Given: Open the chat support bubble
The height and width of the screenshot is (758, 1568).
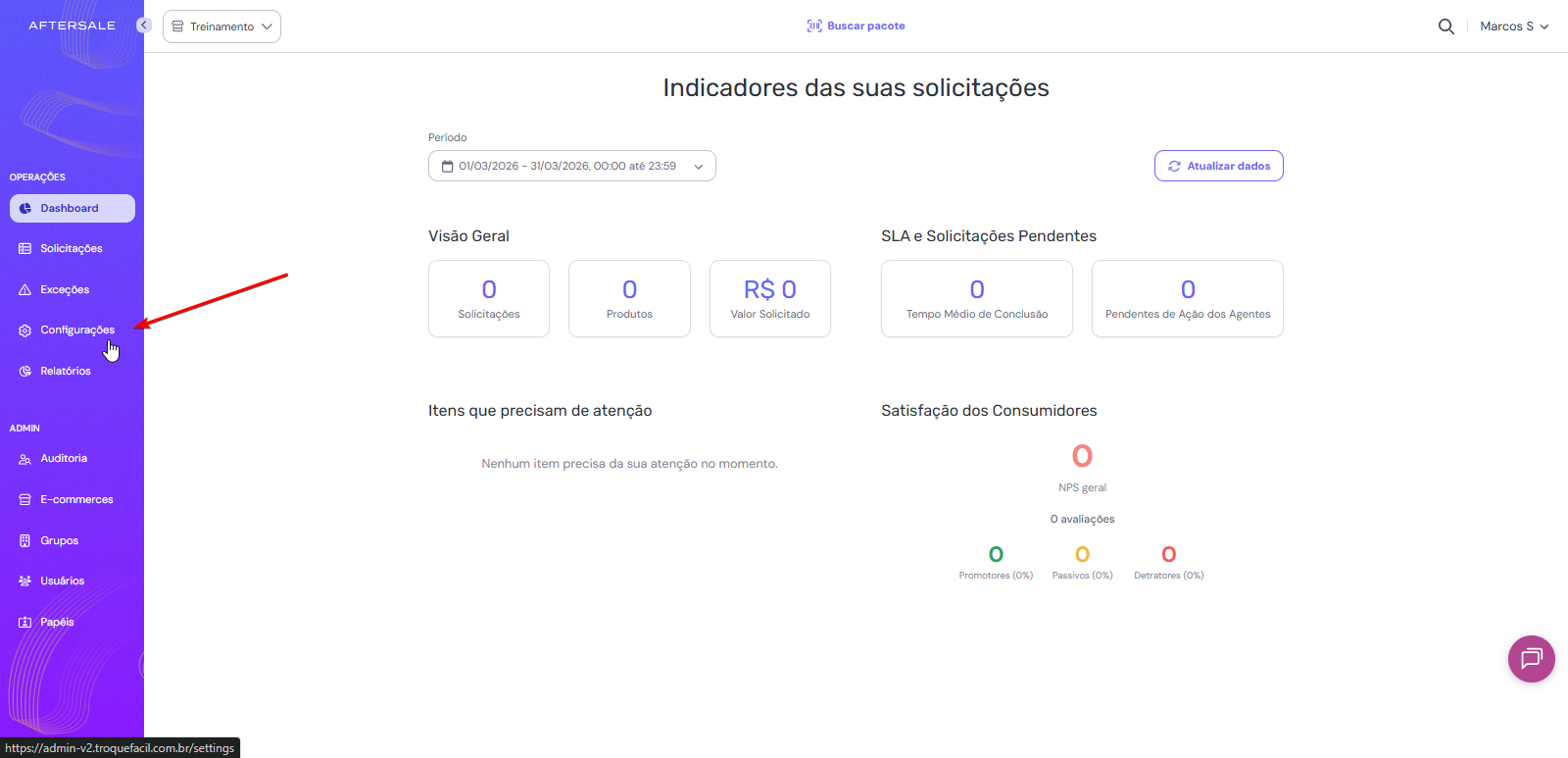Looking at the screenshot, I should pos(1531,659).
